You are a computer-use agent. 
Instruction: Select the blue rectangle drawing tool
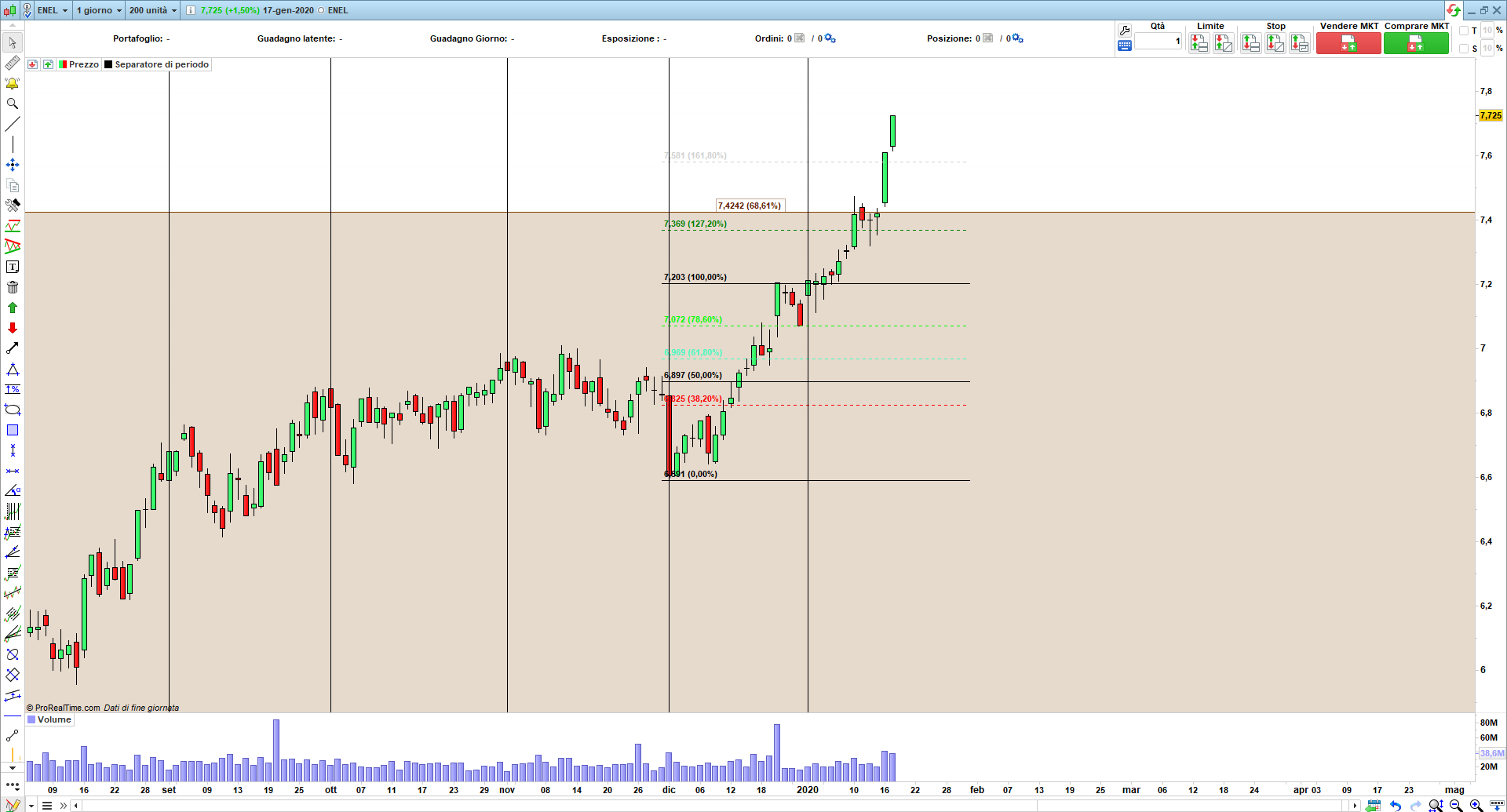click(13, 430)
